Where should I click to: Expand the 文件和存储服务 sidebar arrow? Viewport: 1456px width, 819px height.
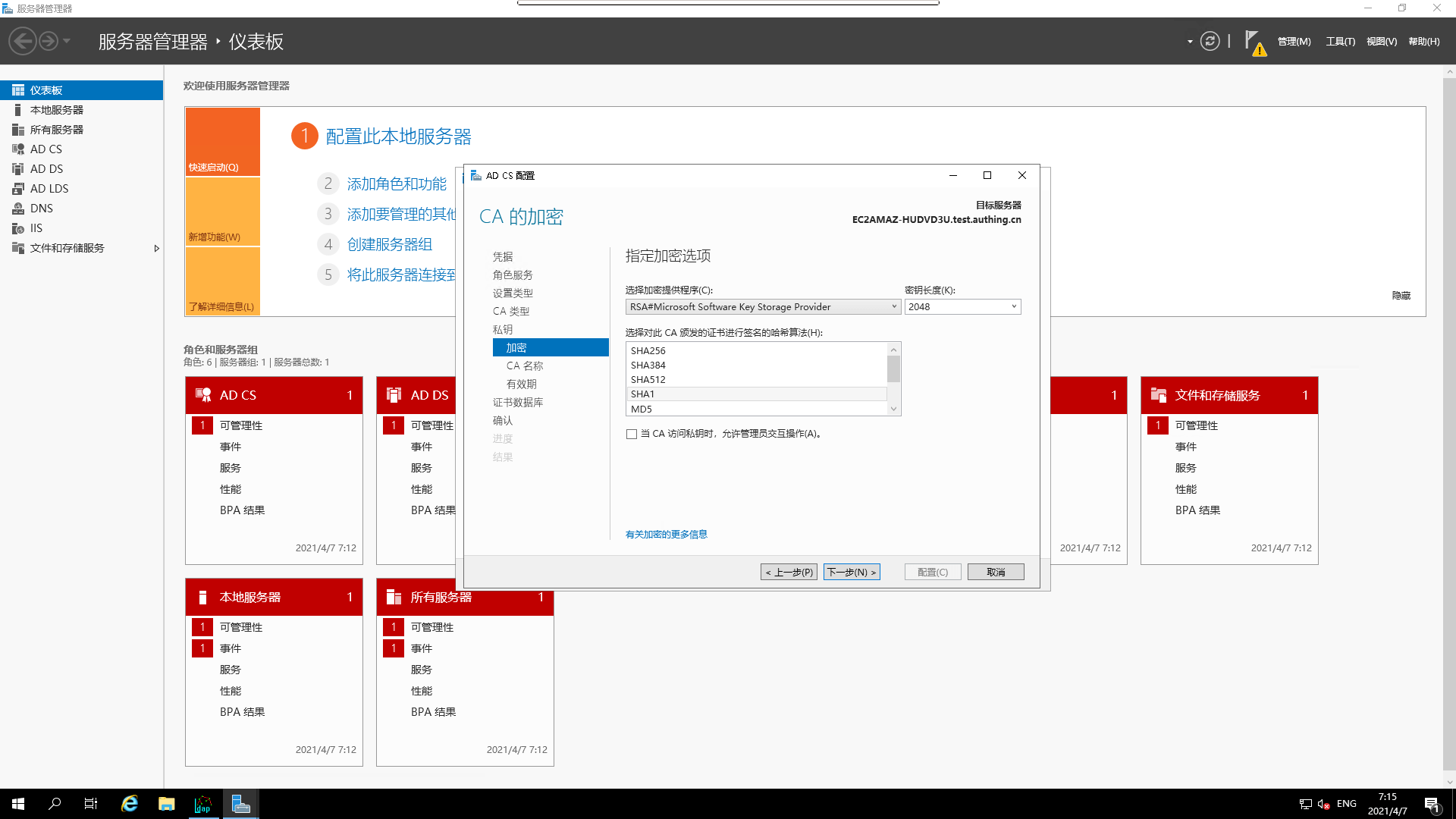pyautogui.click(x=157, y=248)
